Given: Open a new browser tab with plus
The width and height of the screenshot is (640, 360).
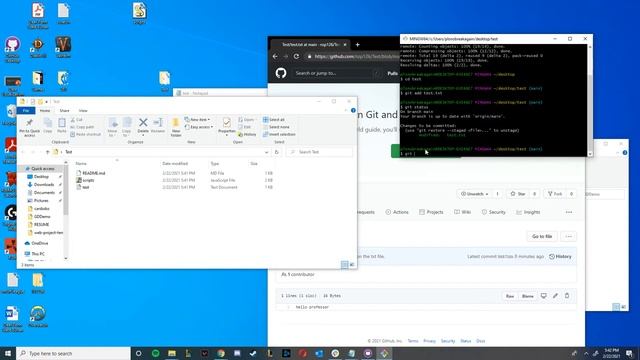Looking at the screenshot, I should (358, 44).
